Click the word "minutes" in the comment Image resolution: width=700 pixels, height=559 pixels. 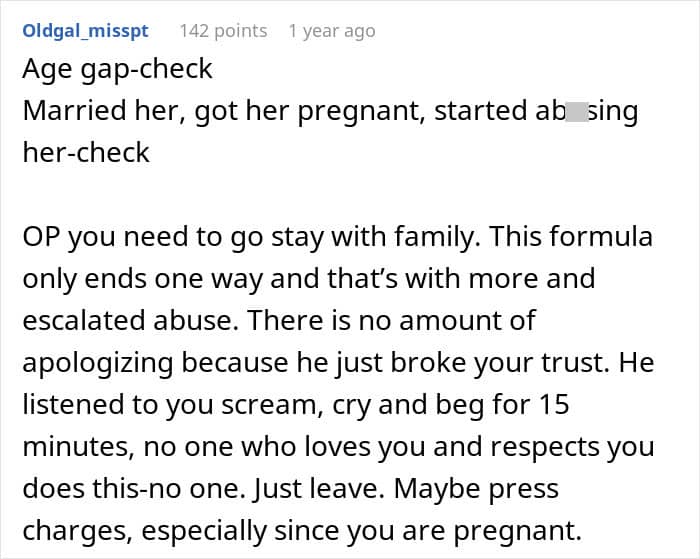[x=70, y=448]
